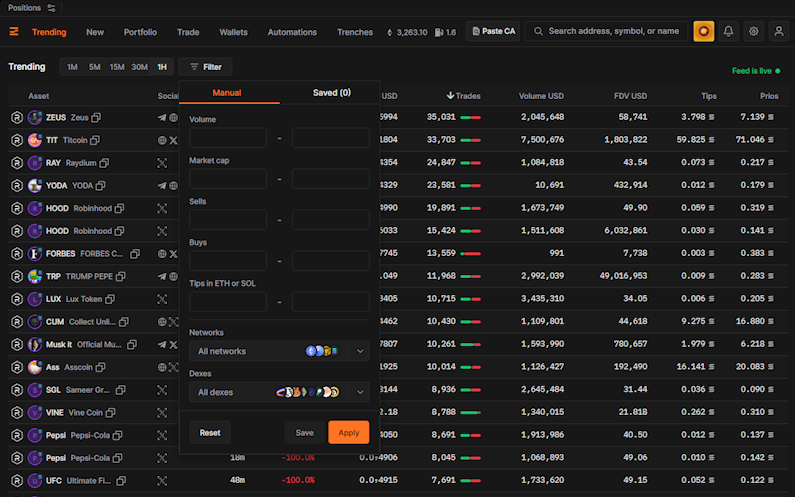This screenshot has width=795, height=497.
Task: Focus the search address input
Action: tap(606, 31)
